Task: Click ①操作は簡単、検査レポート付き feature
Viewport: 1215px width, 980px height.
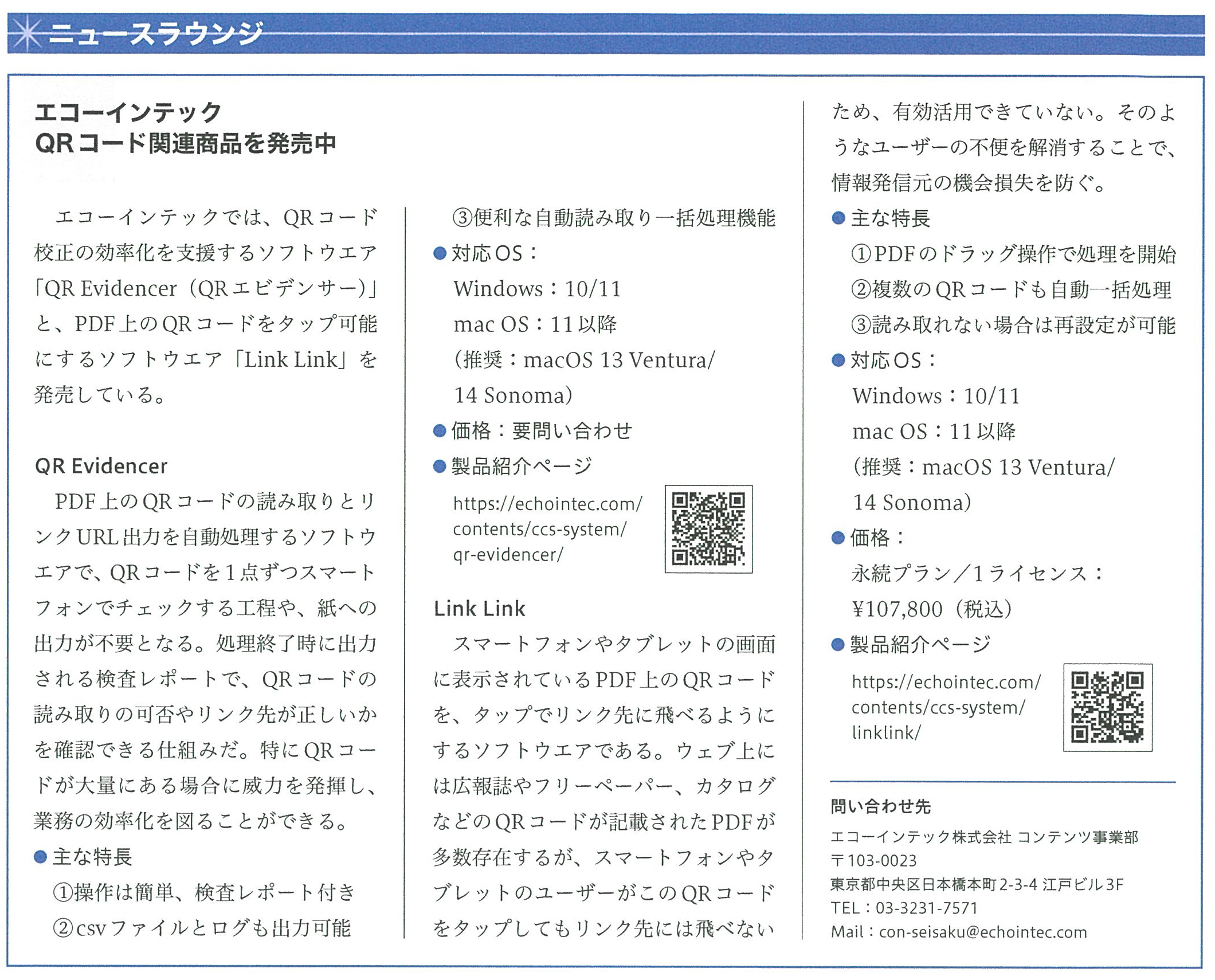Action: [205, 892]
